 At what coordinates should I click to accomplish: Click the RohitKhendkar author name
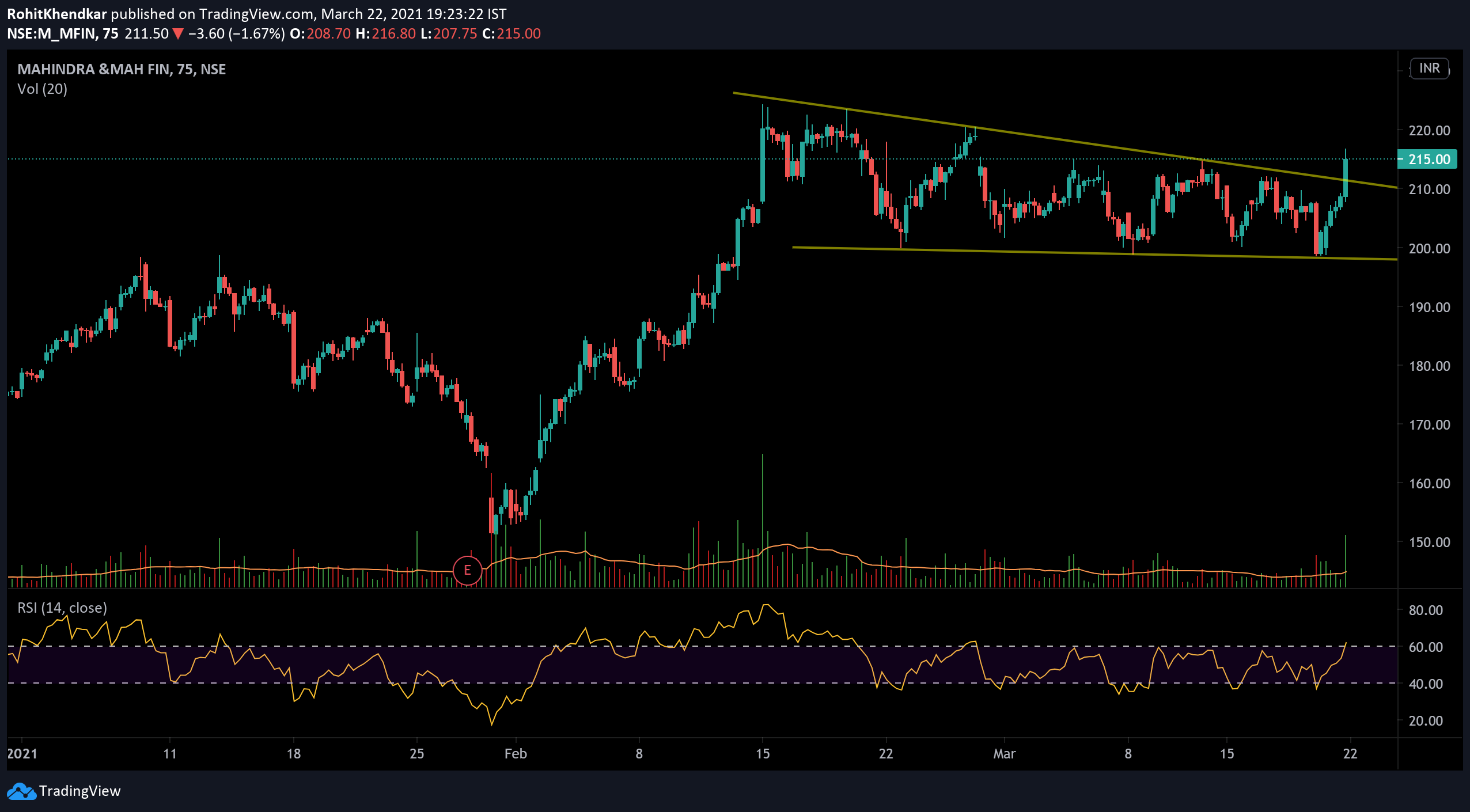57,14
